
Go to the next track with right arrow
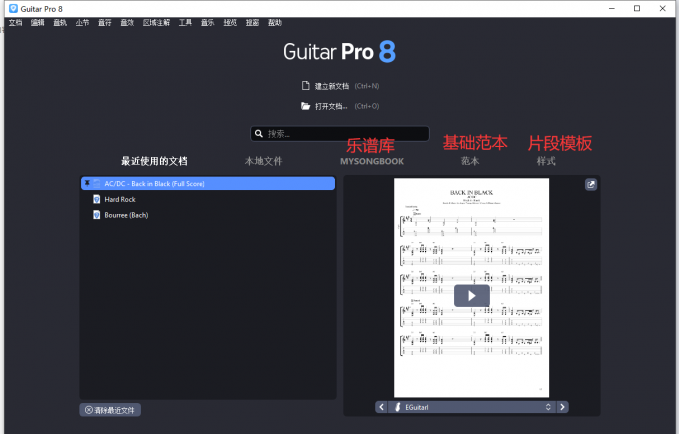[x=562, y=407]
